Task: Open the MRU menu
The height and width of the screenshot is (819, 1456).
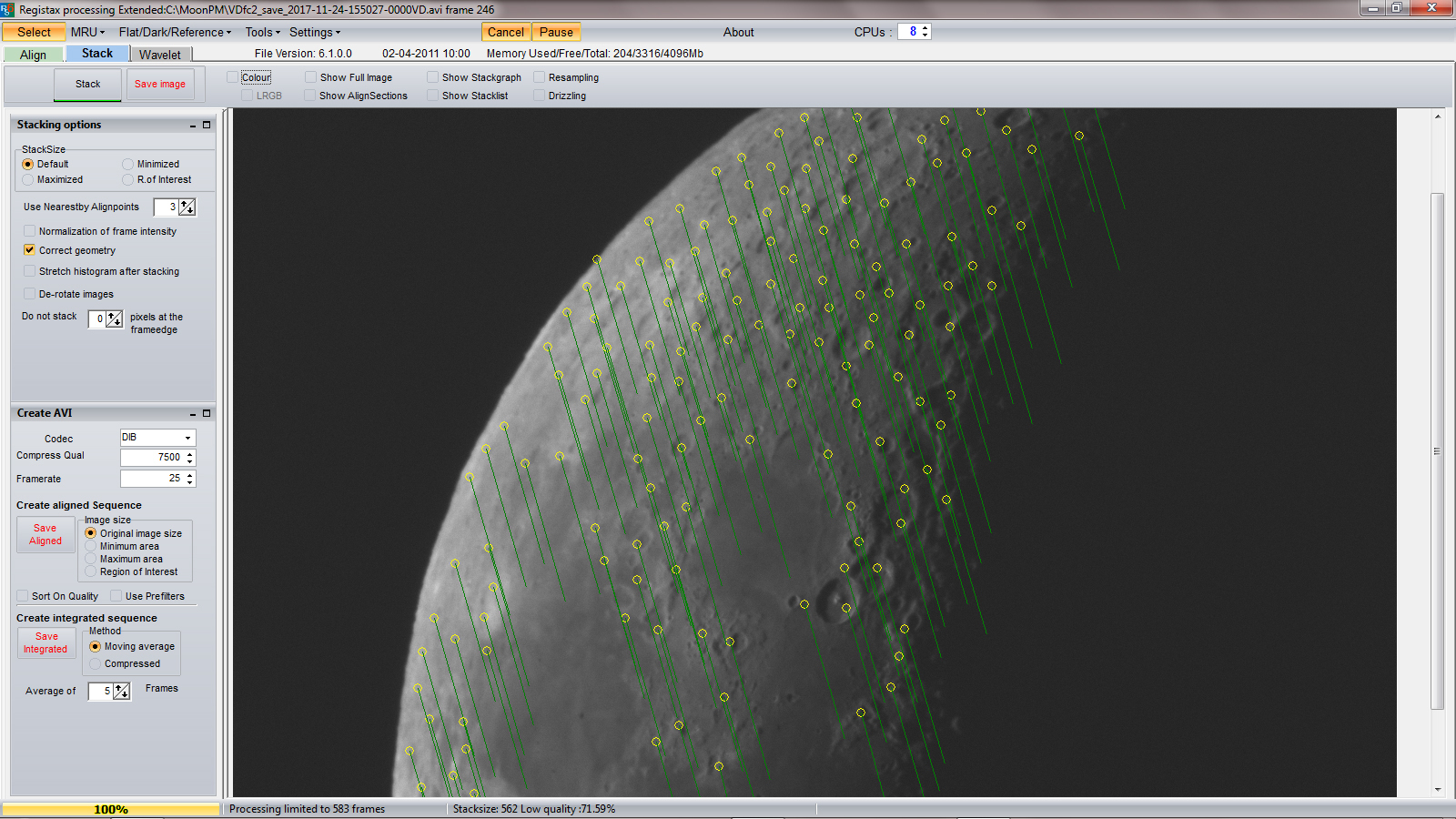Action: coord(87,32)
